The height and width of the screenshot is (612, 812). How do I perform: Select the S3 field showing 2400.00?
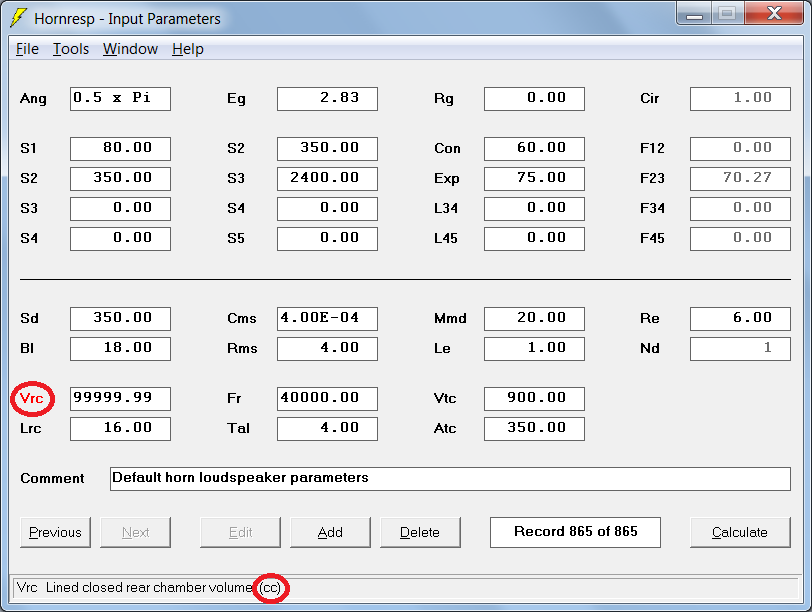point(327,179)
